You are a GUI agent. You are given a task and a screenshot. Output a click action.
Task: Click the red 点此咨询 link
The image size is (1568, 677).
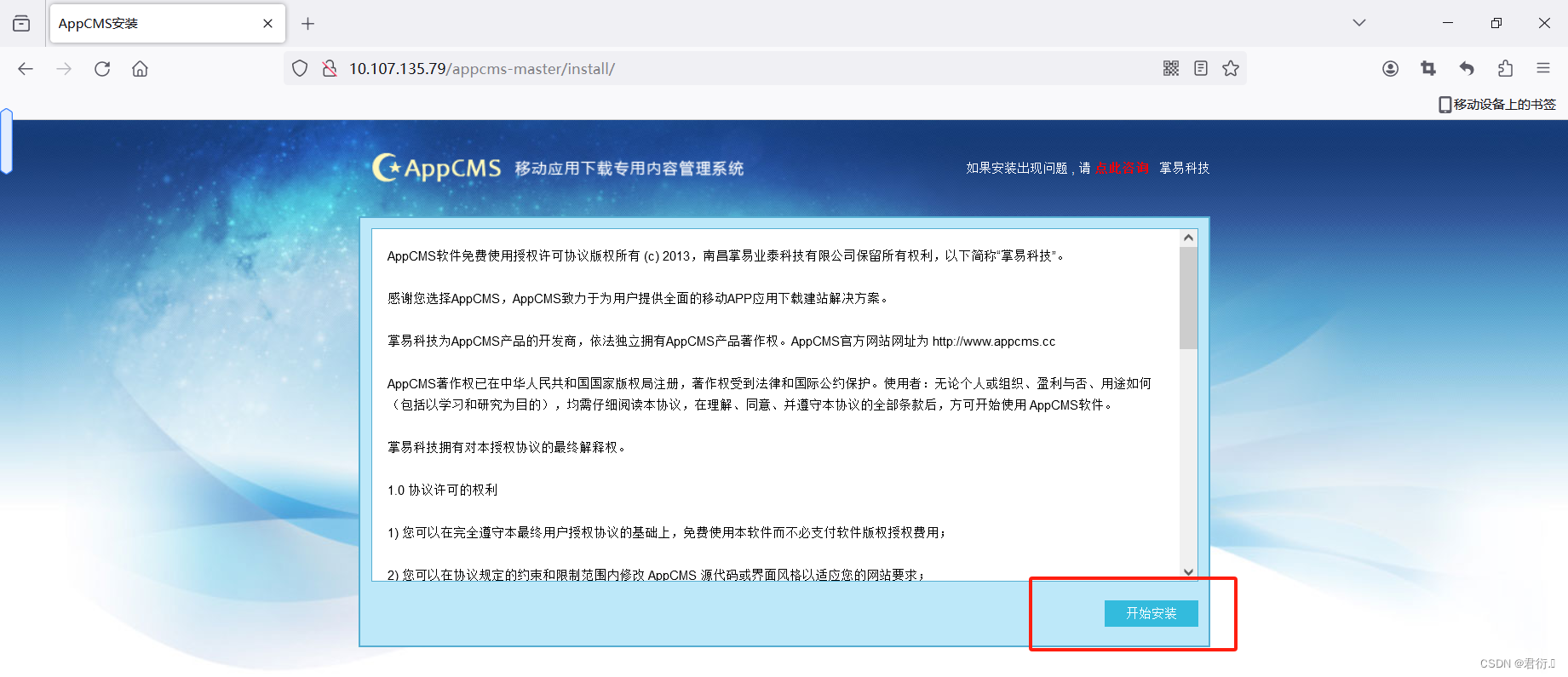[1122, 168]
